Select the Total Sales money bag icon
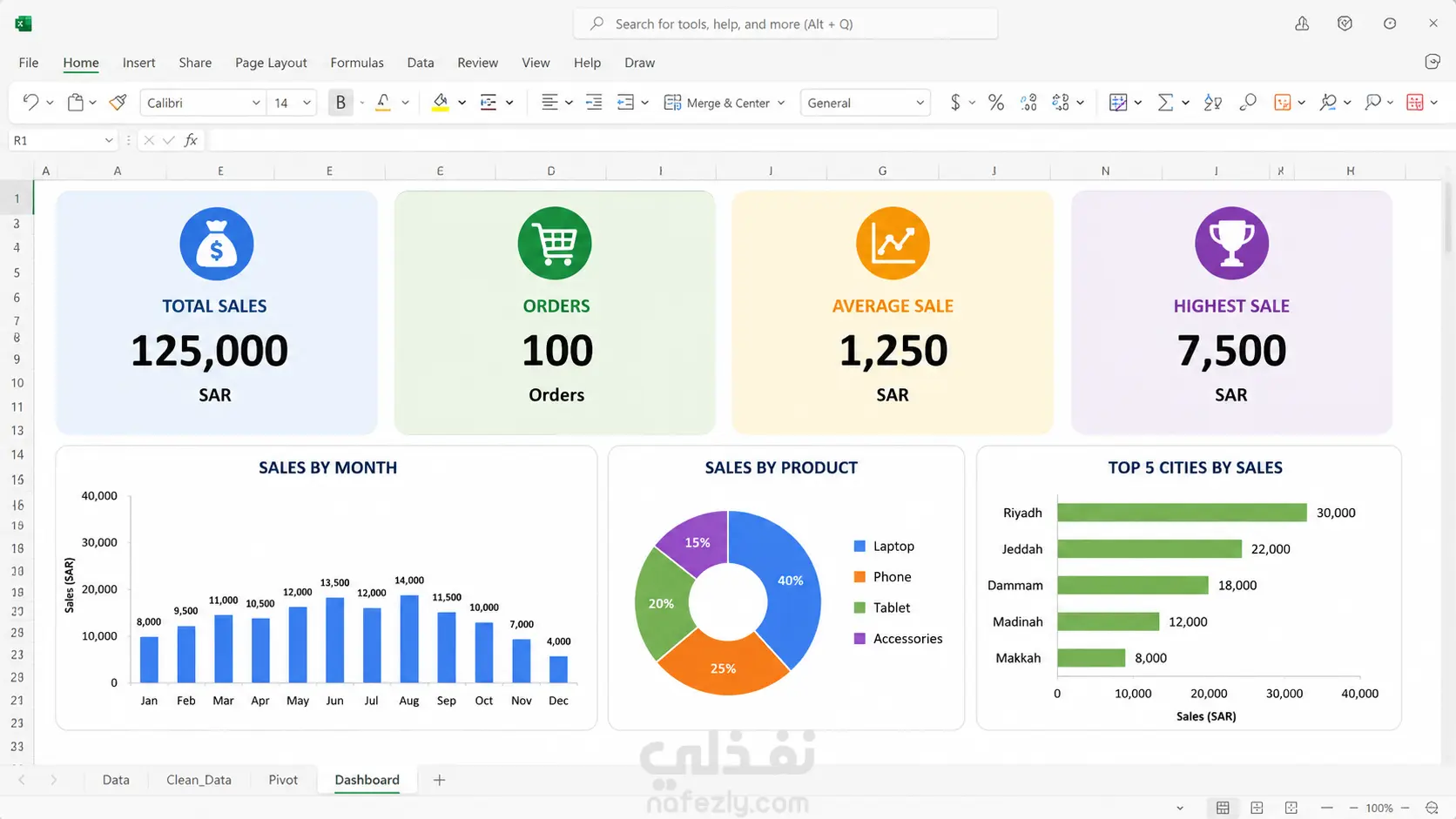Image resolution: width=1456 pixels, height=819 pixels. tap(217, 244)
